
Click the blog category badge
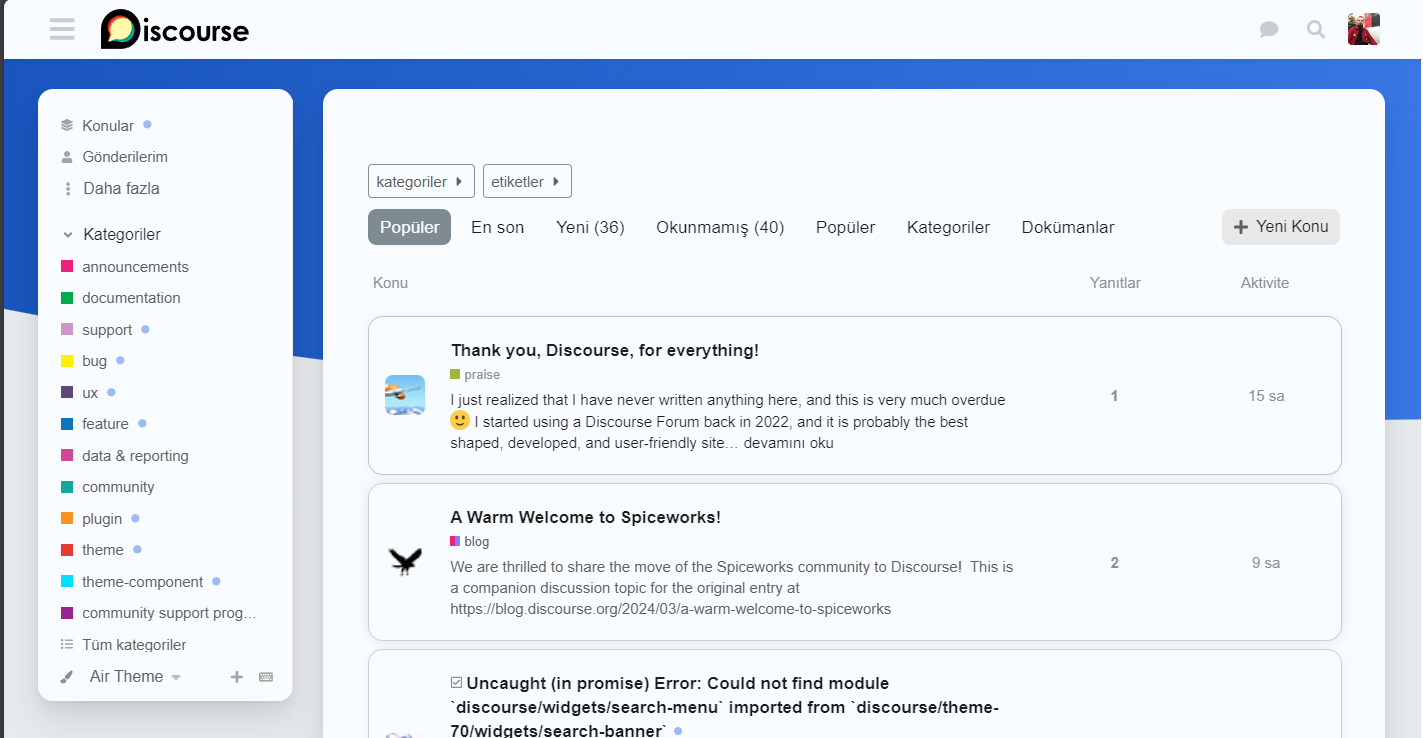(470, 542)
